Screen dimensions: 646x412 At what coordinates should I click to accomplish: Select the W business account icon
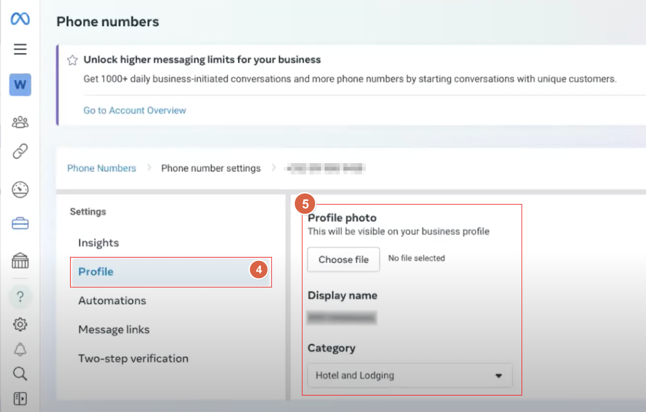click(20, 85)
